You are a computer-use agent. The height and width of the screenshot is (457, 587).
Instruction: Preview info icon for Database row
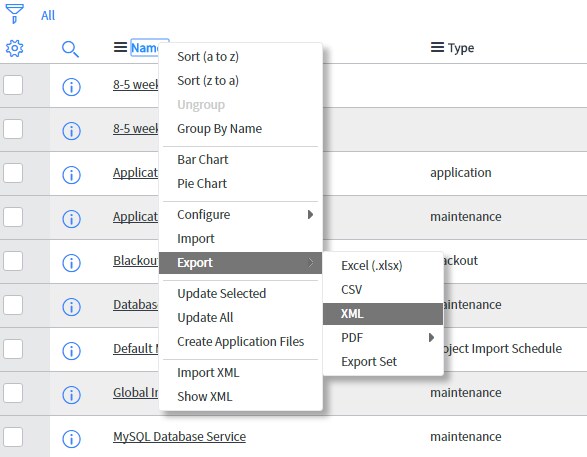pyautogui.click(x=71, y=307)
